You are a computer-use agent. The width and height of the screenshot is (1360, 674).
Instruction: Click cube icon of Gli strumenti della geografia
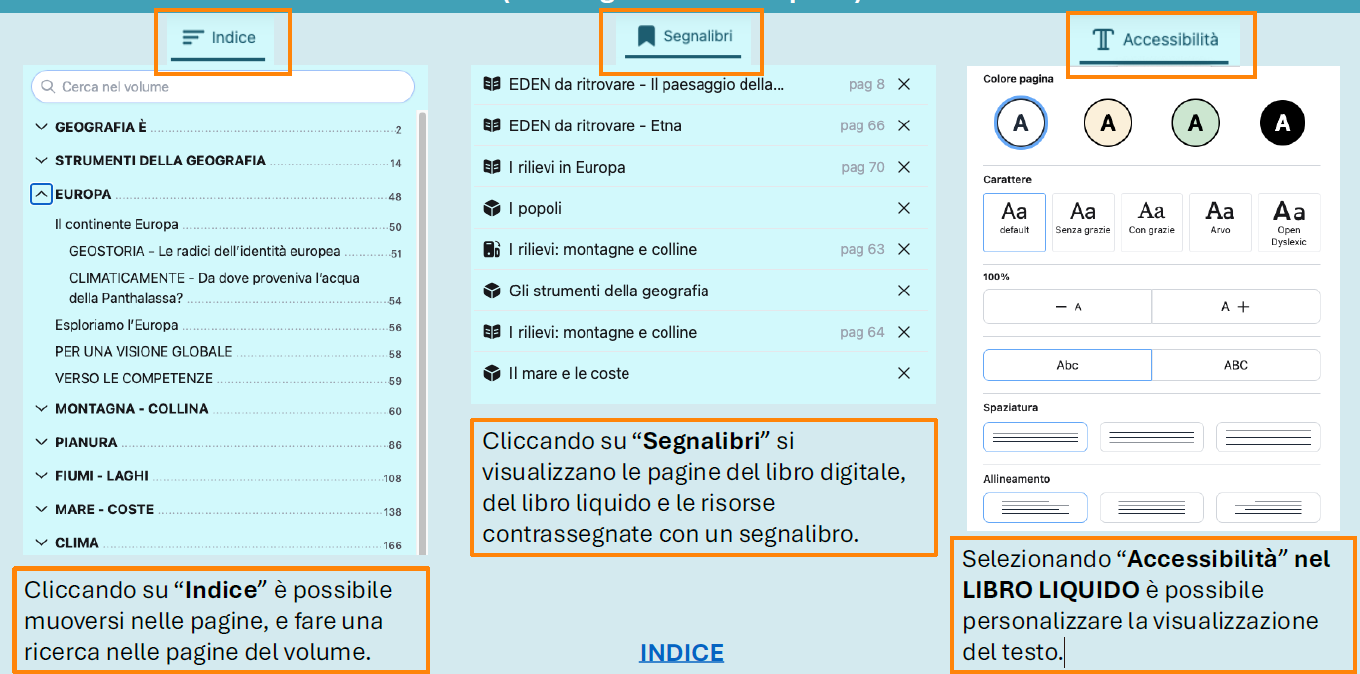[x=491, y=291]
